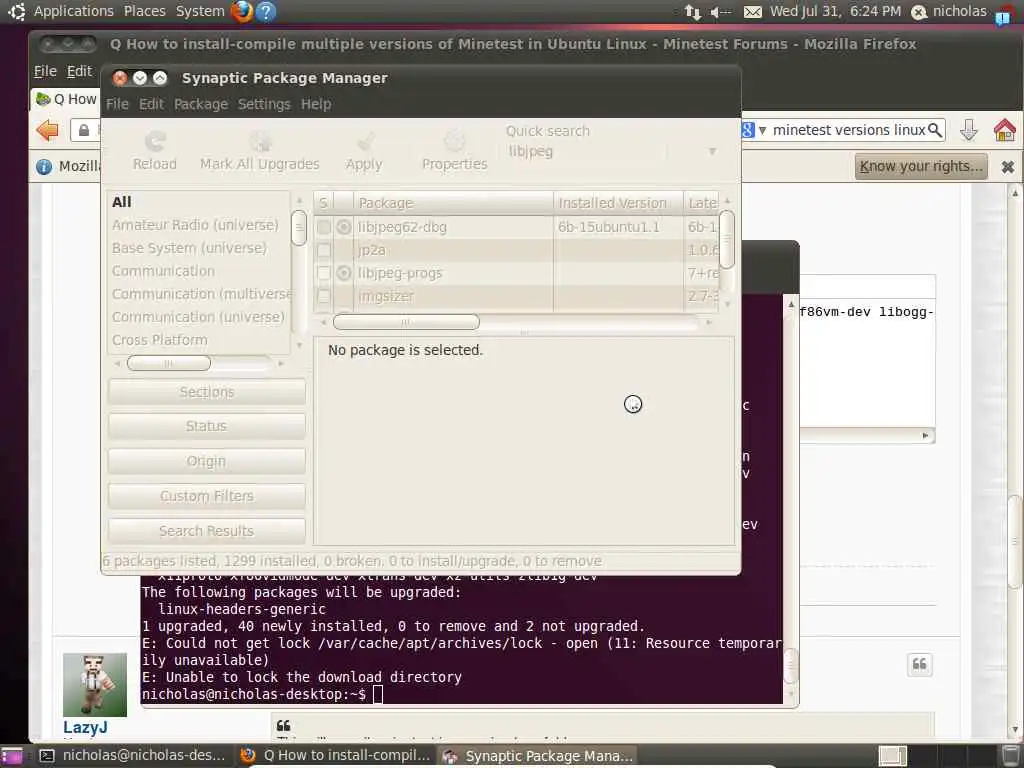Click the package list horizontal scrollbar

pos(406,322)
